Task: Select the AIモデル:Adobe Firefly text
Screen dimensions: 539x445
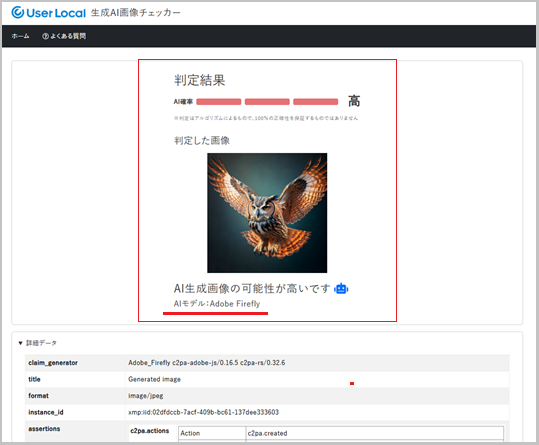Action: click(x=217, y=304)
